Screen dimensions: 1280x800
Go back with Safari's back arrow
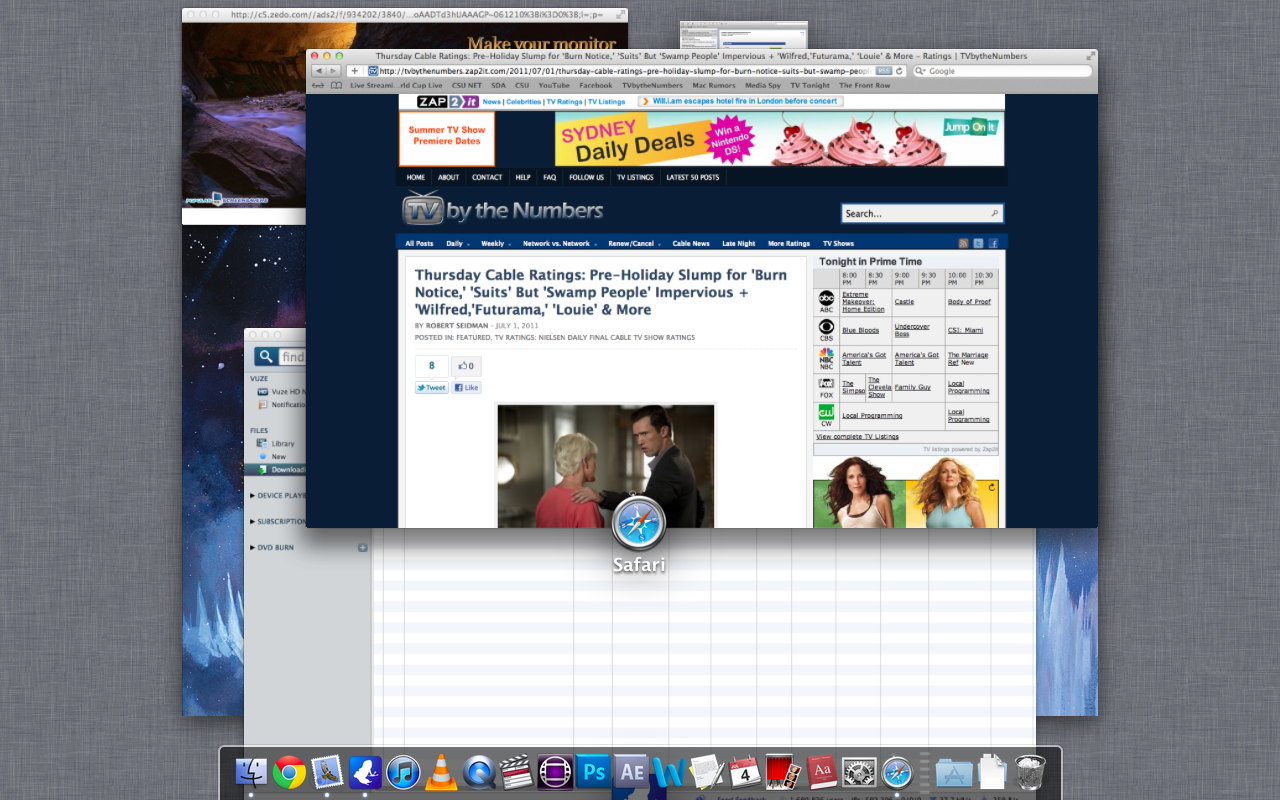[x=319, y=71]
